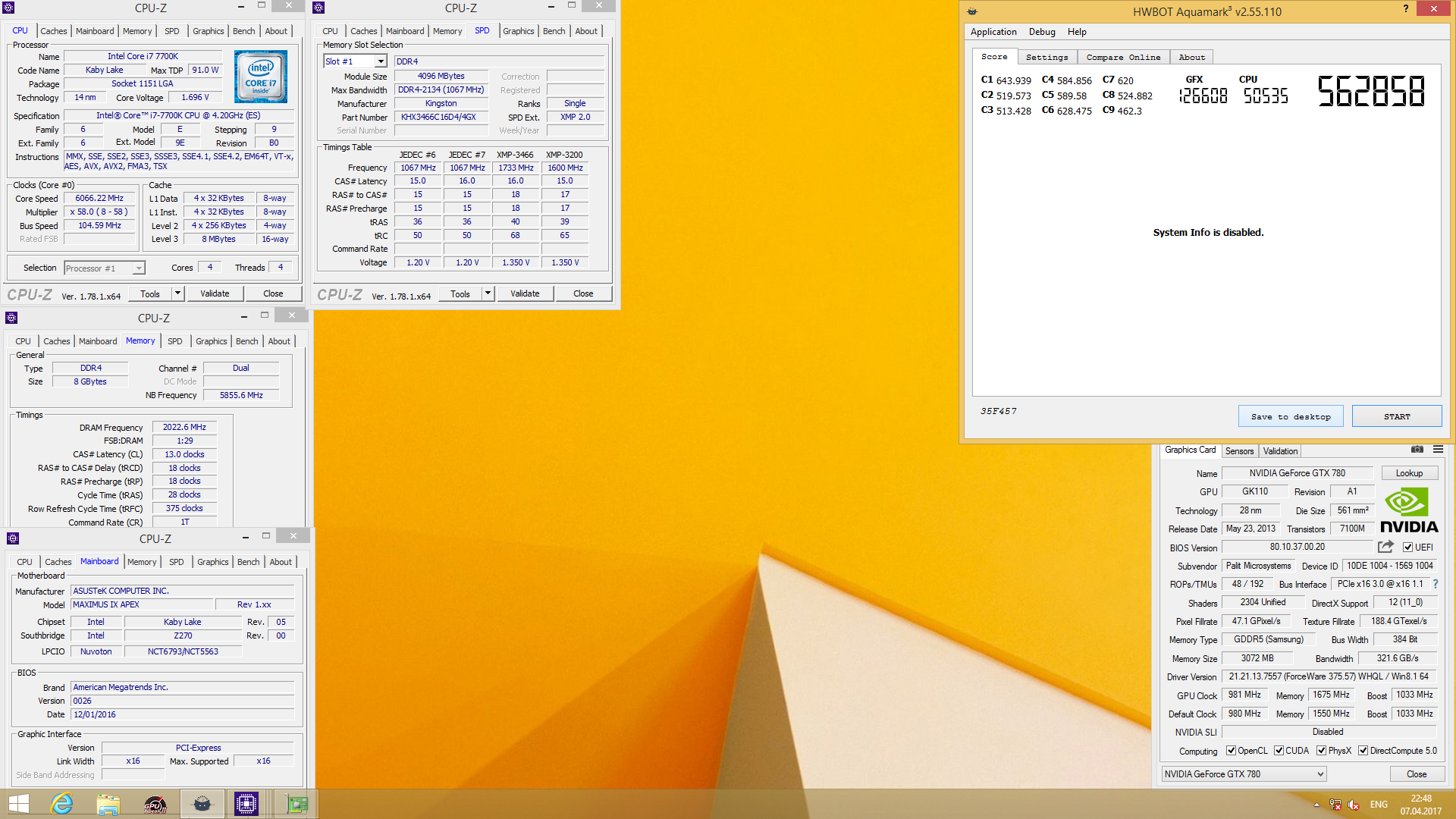Toggle the OpenCL checkbox
The image size is (1456, 819).
(x=1231, y=751)
